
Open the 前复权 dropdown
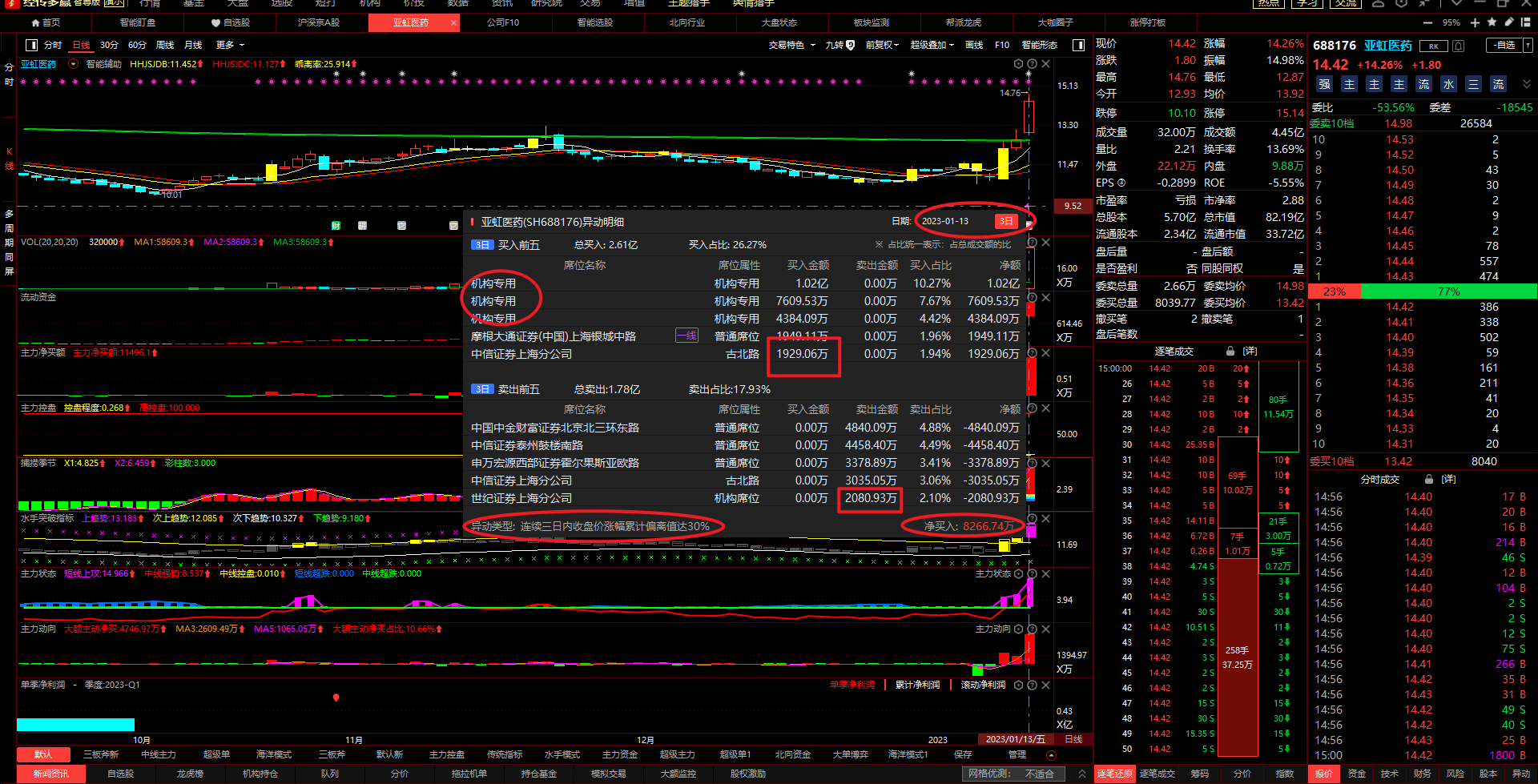pos(882,45)
